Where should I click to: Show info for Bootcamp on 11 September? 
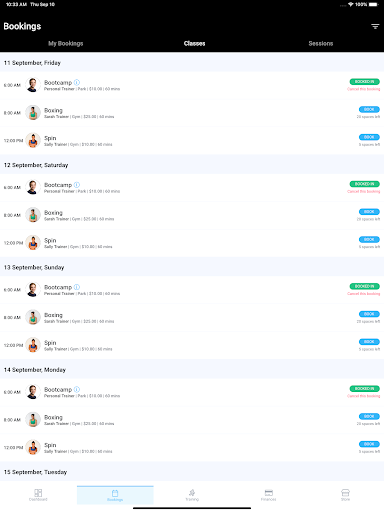[x=77, y=82]
